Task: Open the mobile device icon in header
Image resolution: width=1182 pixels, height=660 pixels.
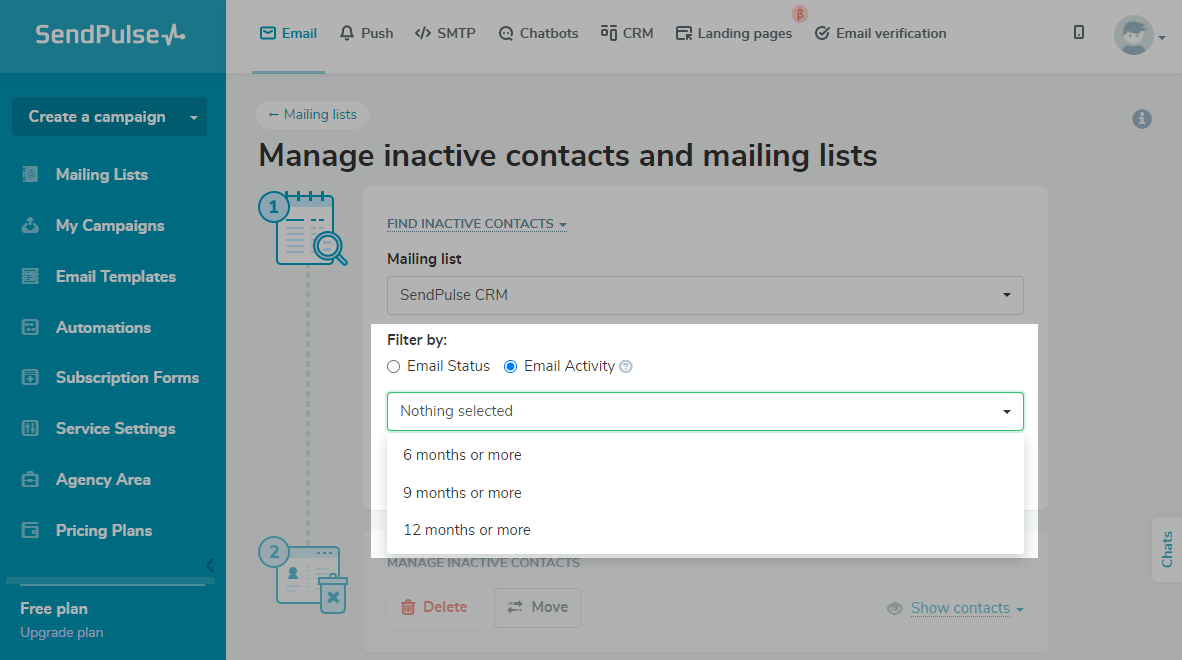Action: click(x=1078, y=33)
